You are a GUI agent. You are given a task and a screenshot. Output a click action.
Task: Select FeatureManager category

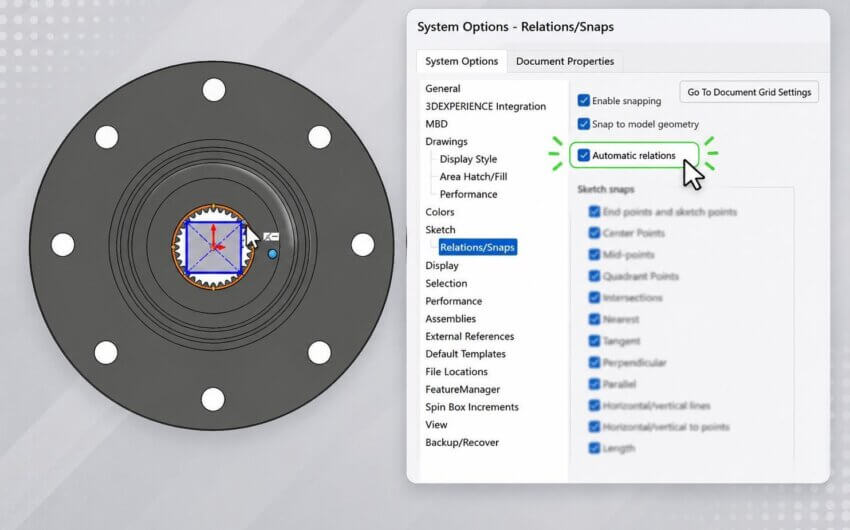(462, 389)
